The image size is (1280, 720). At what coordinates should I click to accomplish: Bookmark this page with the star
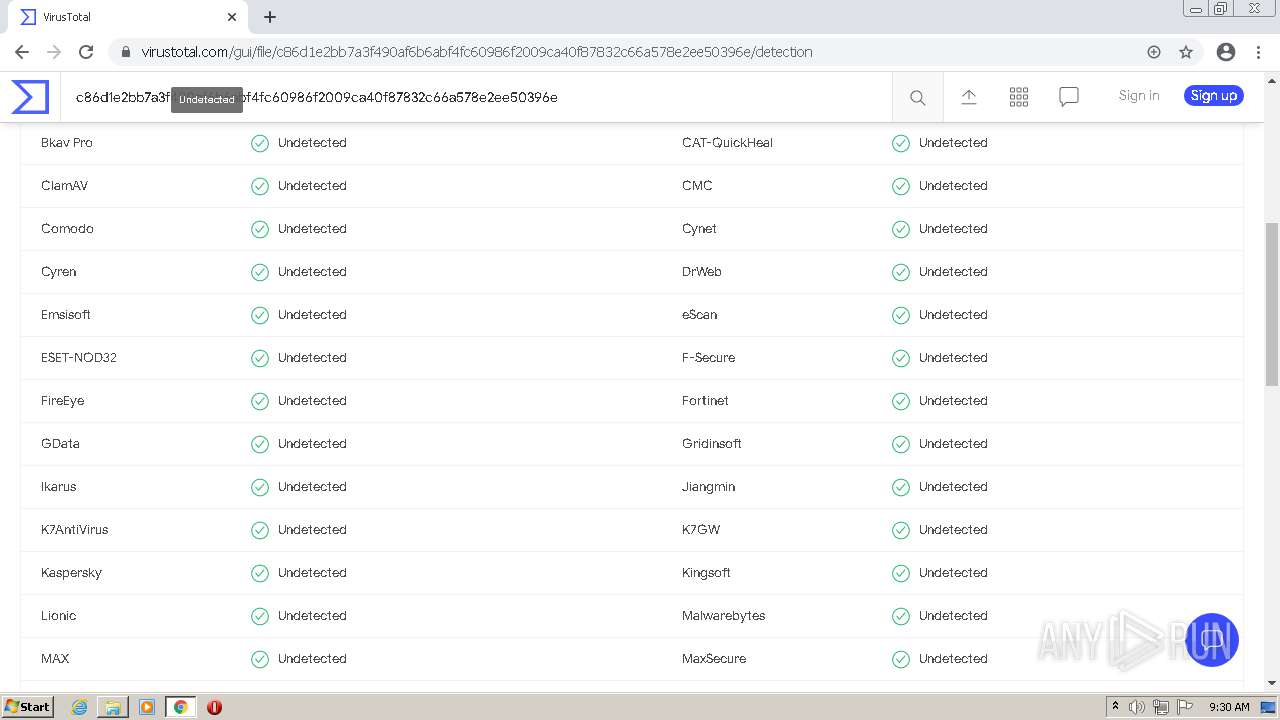click(1186, 52)
